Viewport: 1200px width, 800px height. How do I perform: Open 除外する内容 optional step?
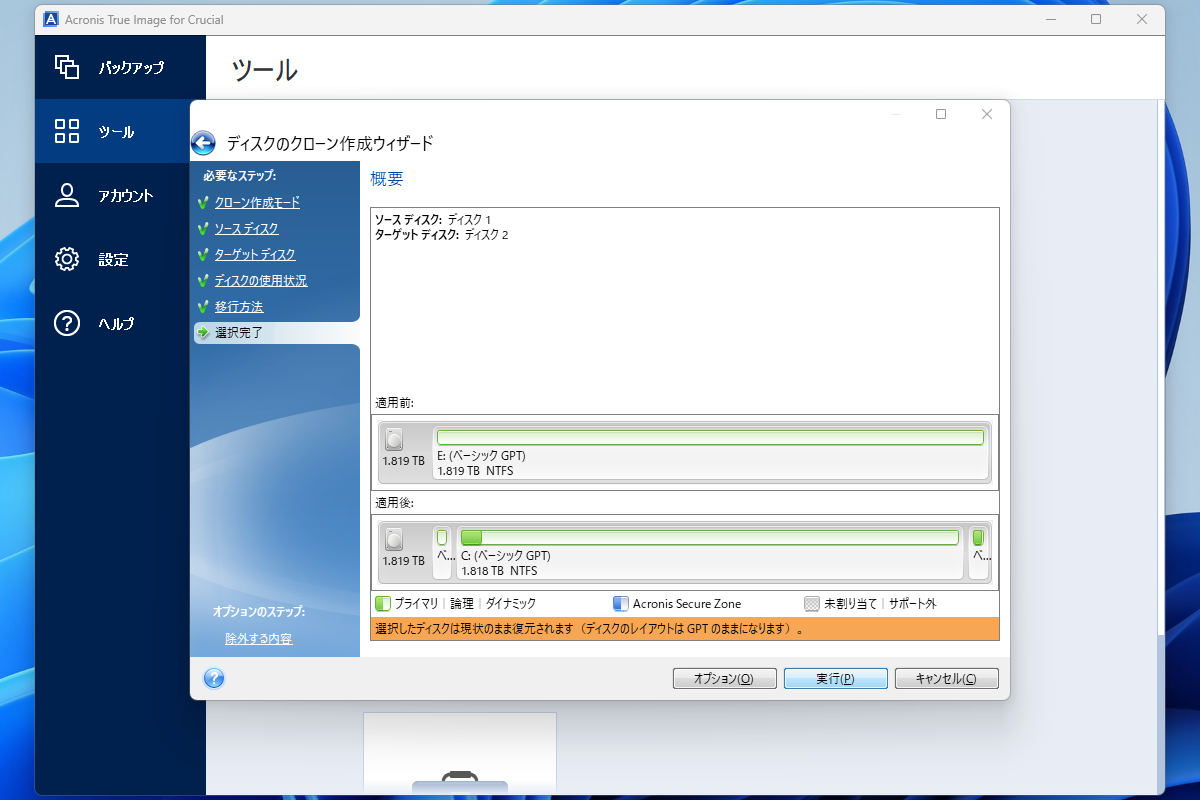259,638
